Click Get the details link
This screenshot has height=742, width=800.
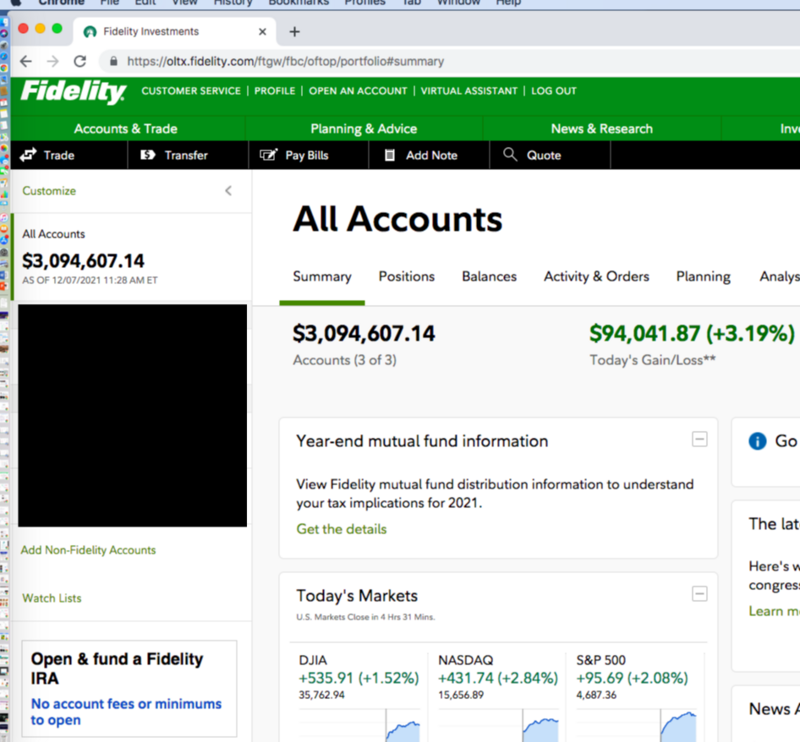(341, 529)
